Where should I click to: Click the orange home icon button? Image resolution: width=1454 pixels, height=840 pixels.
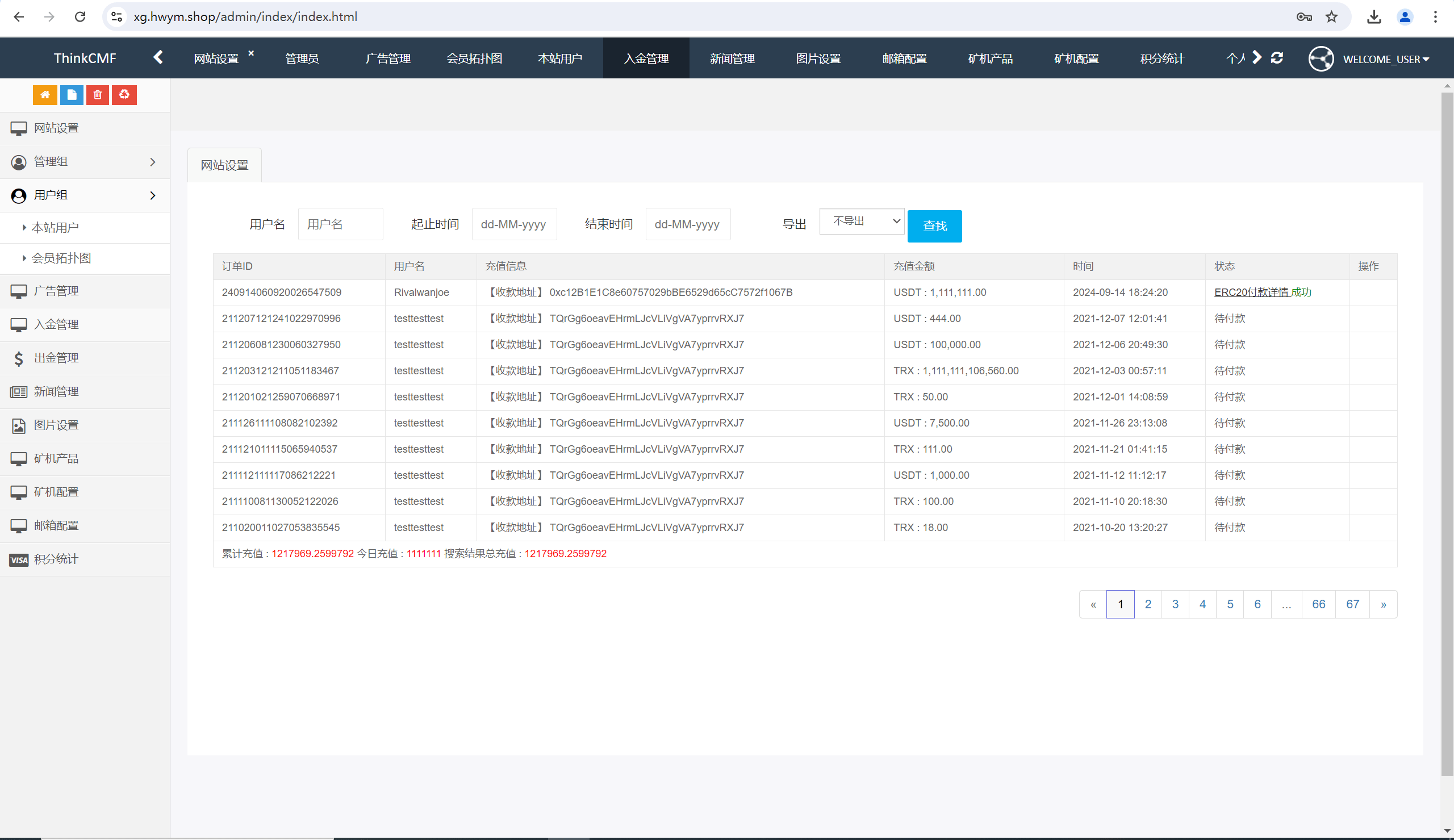(x=45, y=95)
